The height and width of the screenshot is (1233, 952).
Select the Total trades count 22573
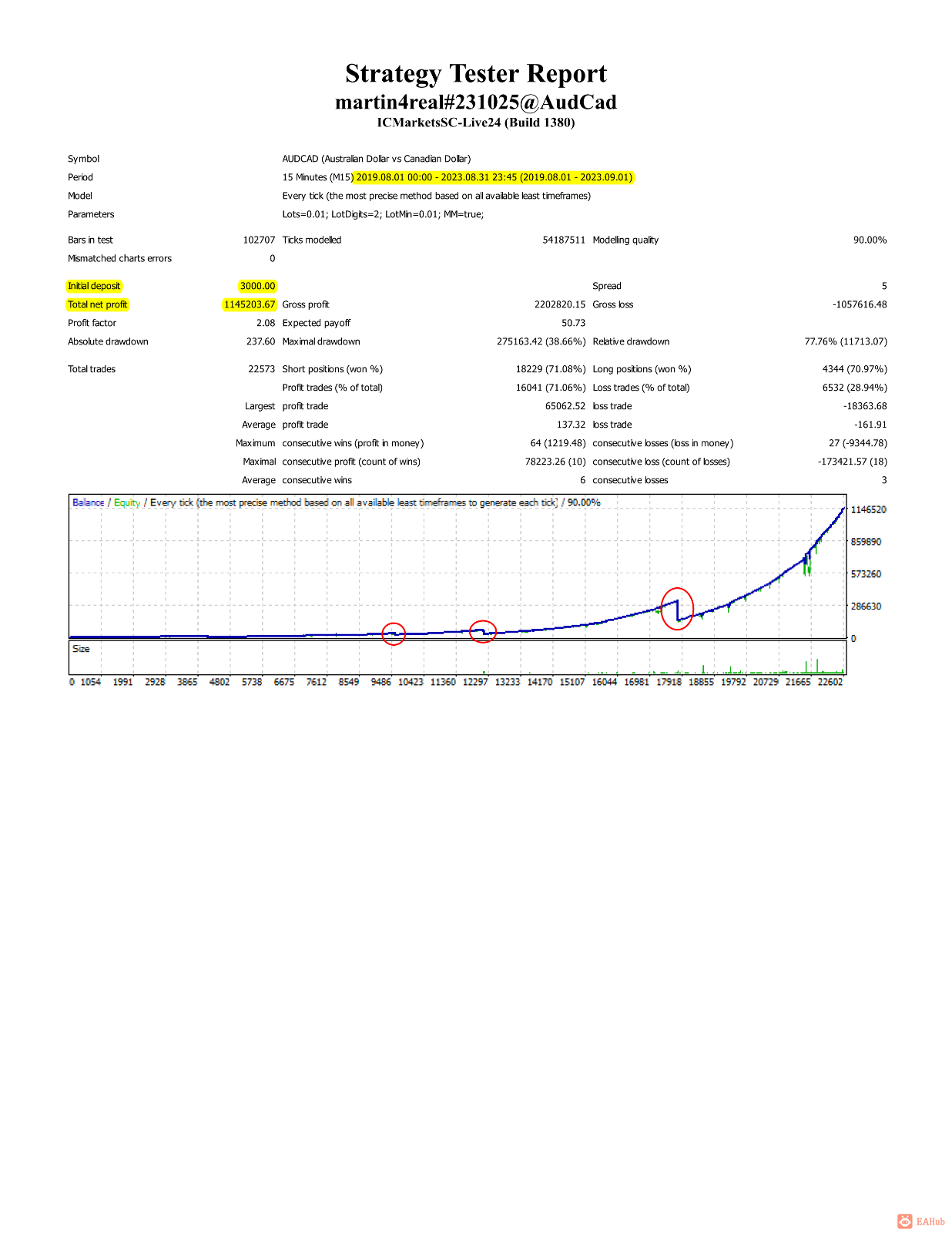click(x=261, y=369)
